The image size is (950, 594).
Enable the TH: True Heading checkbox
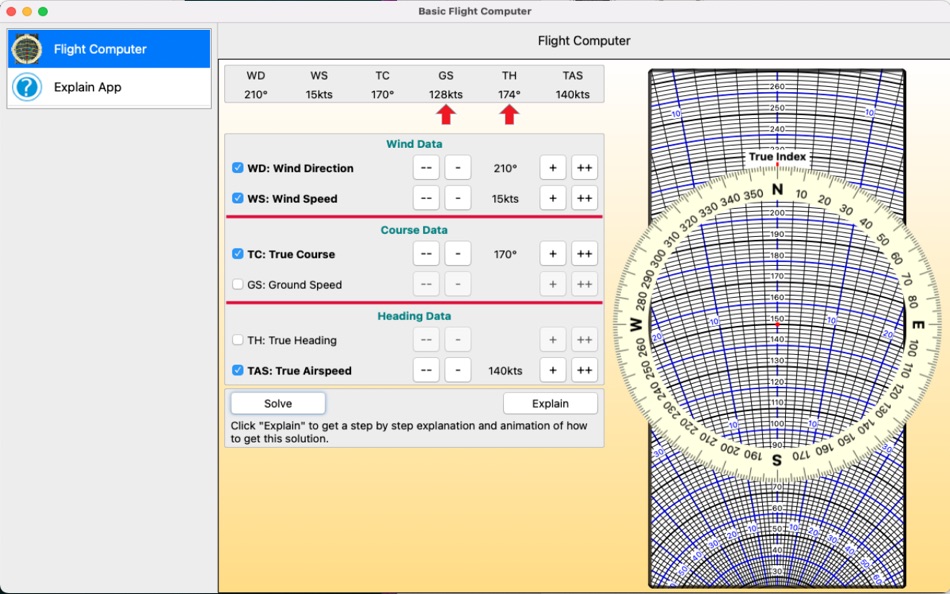click(238, 340)
